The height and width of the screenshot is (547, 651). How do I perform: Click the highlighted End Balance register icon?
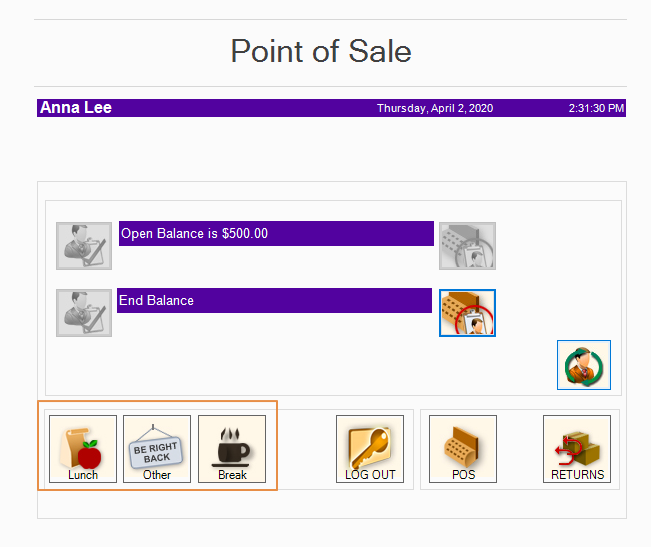click(x=467, y=313)
